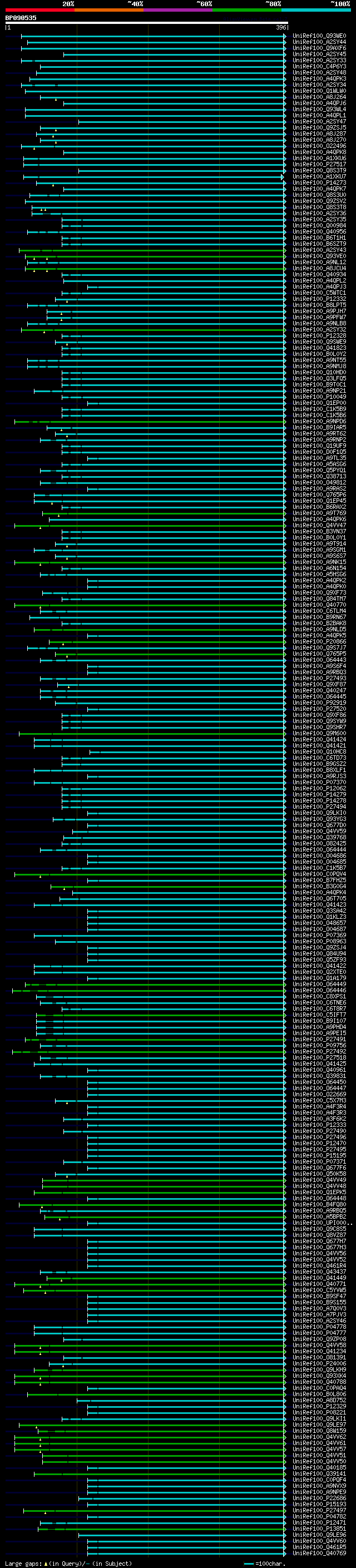Open entry UniRef100_Q84U94
This screenshot has height=1568, width=356.
click(319, 953)
